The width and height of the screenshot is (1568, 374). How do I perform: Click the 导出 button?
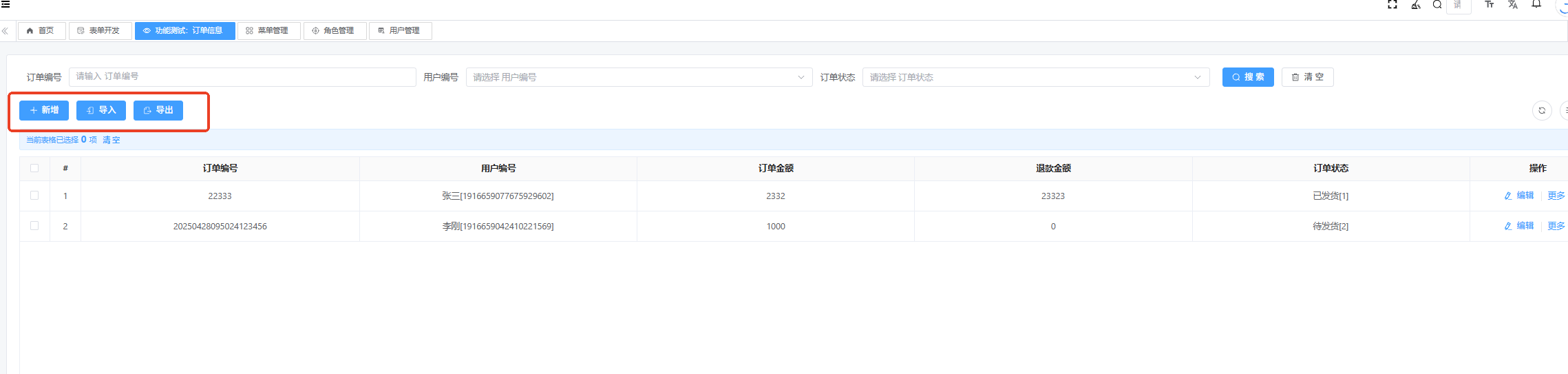(x=158, y=110)
